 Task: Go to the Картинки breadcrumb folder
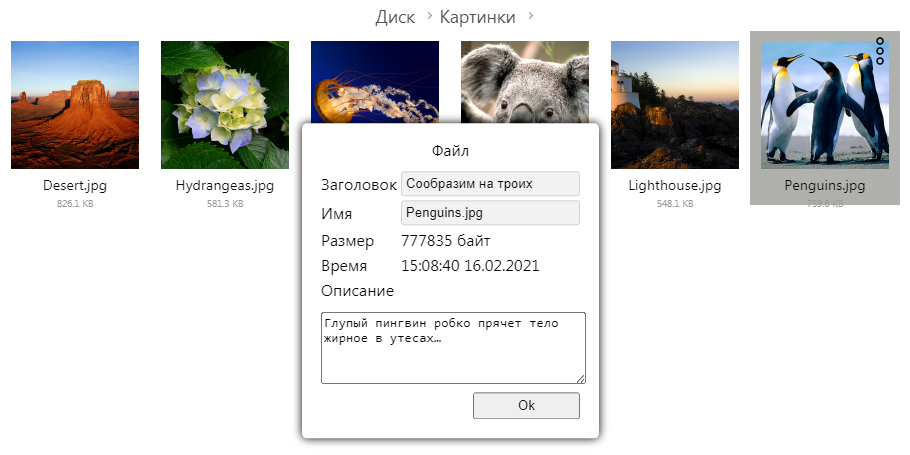coord(478,17)
